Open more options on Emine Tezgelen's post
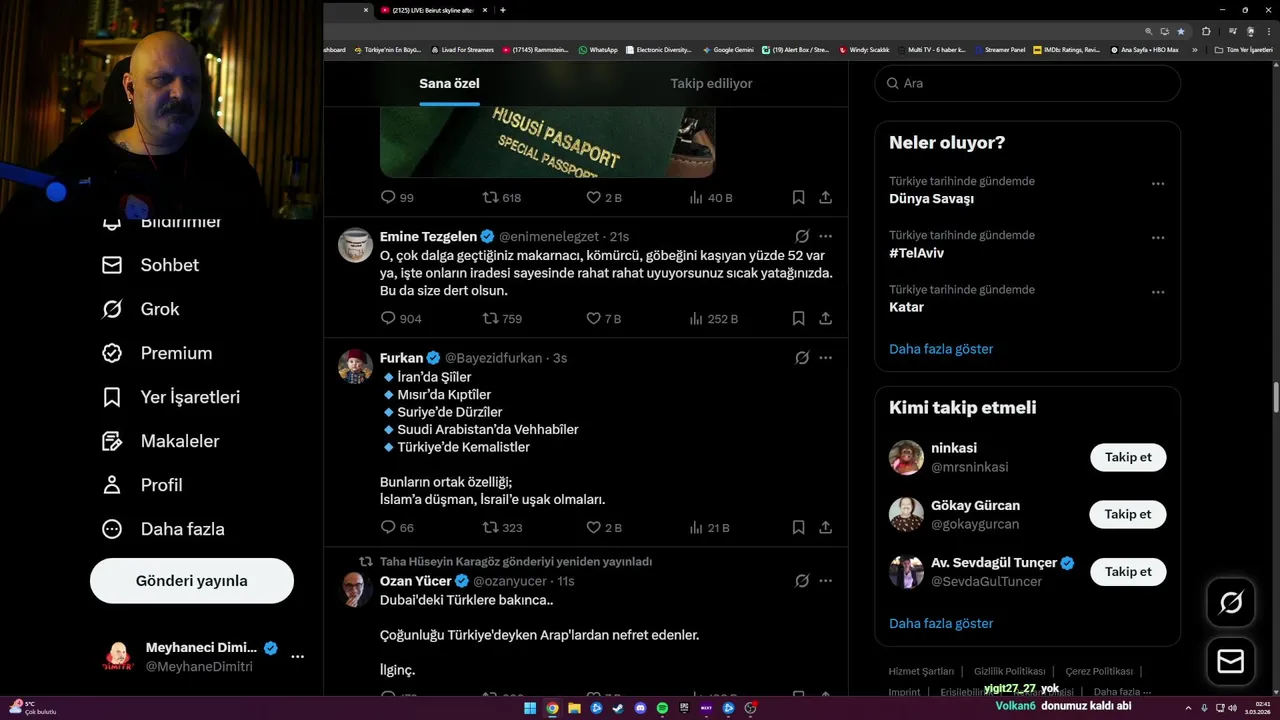The width and height of the screenshot is (1280, 720). (826, 237)
